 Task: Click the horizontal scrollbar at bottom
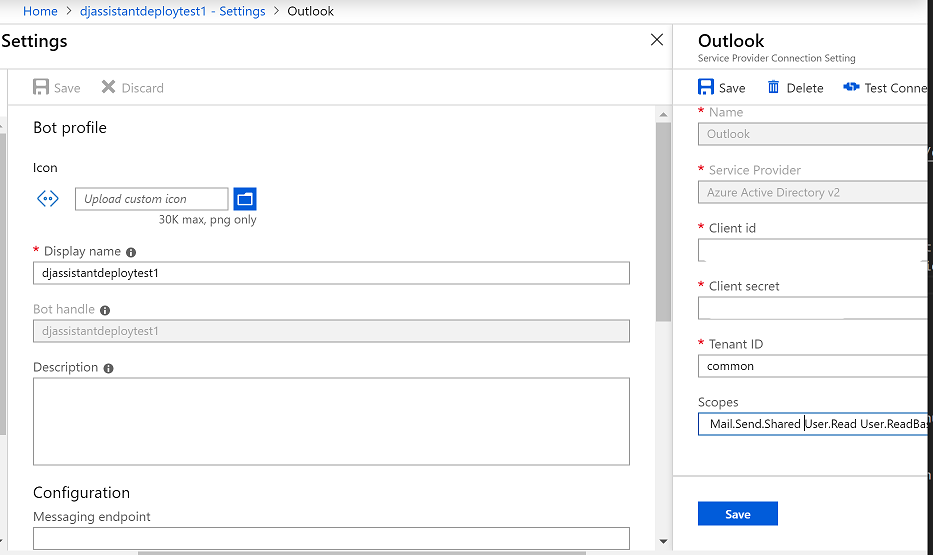pos(362,553)
